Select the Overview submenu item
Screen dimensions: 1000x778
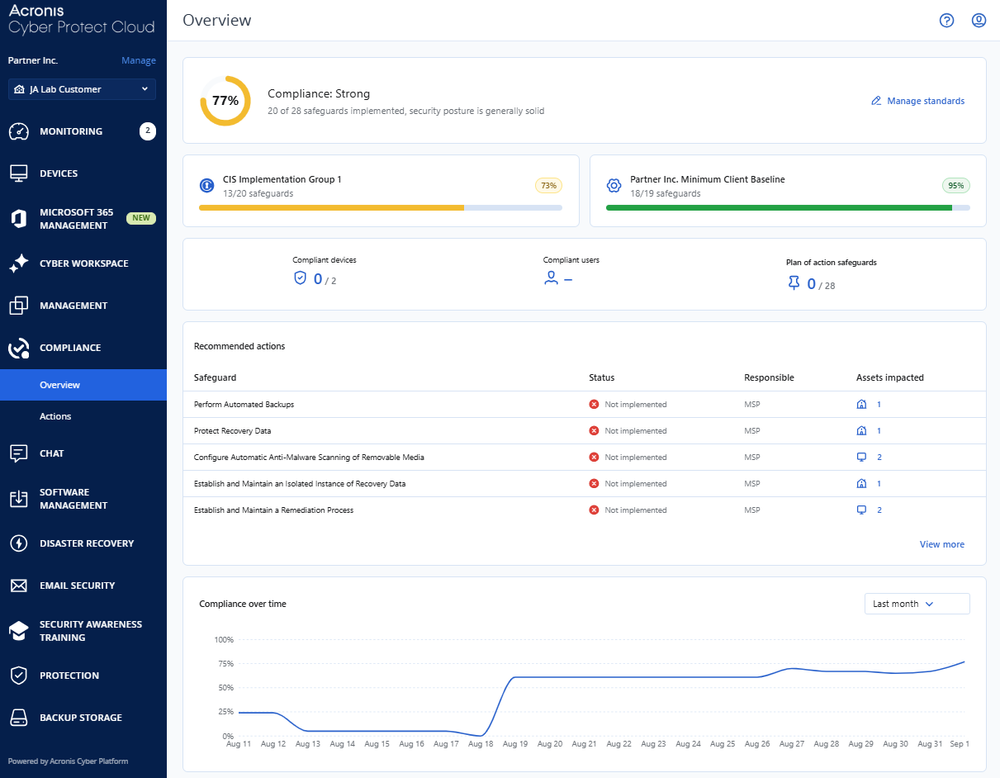(83, 385)
